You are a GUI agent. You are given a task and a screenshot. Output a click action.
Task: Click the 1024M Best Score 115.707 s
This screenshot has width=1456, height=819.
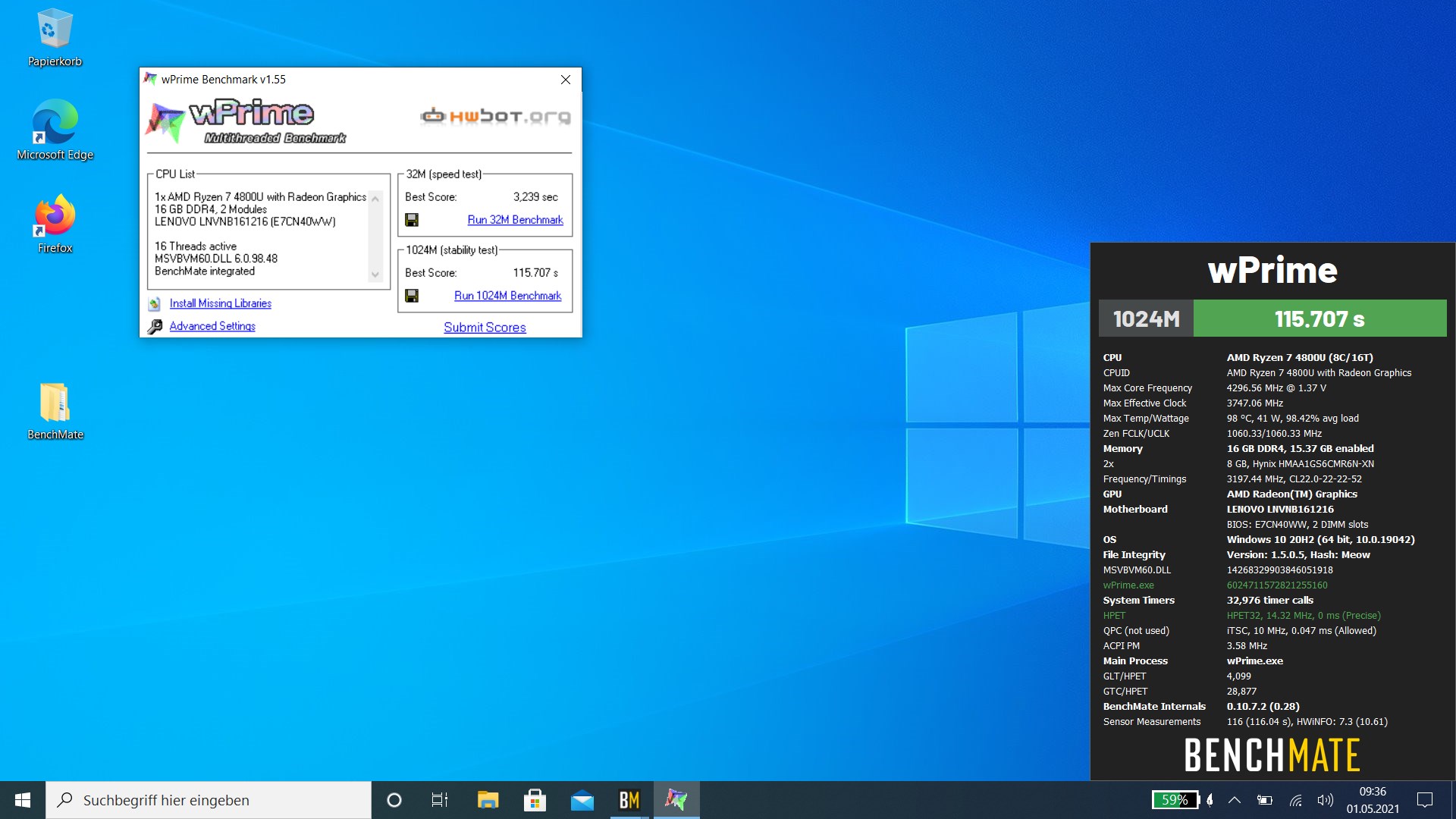pos(535,273)
